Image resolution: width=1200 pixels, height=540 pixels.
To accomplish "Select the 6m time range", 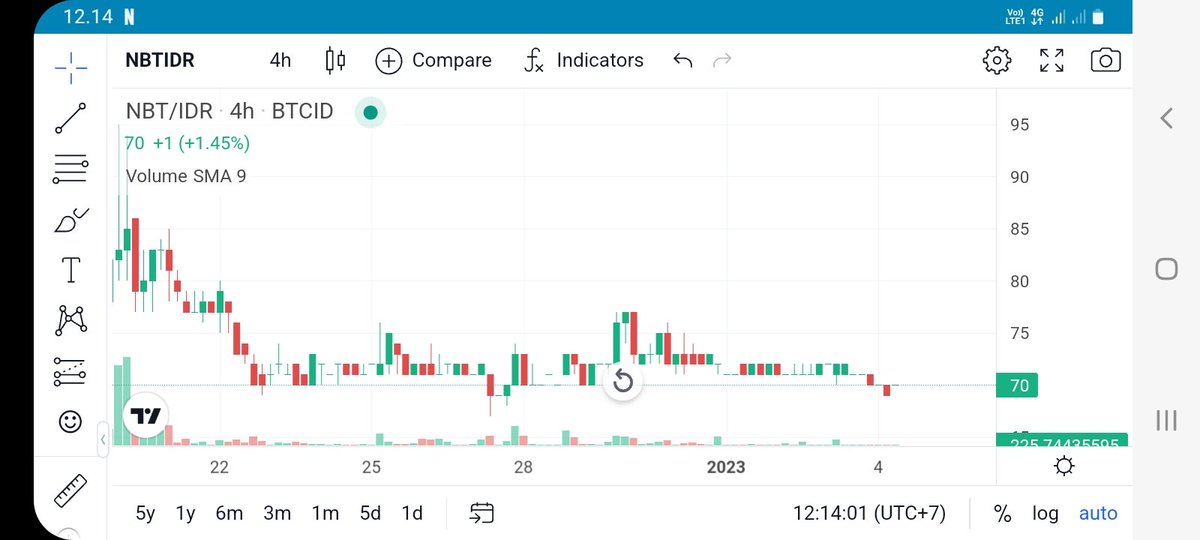I will pos(229,513).
